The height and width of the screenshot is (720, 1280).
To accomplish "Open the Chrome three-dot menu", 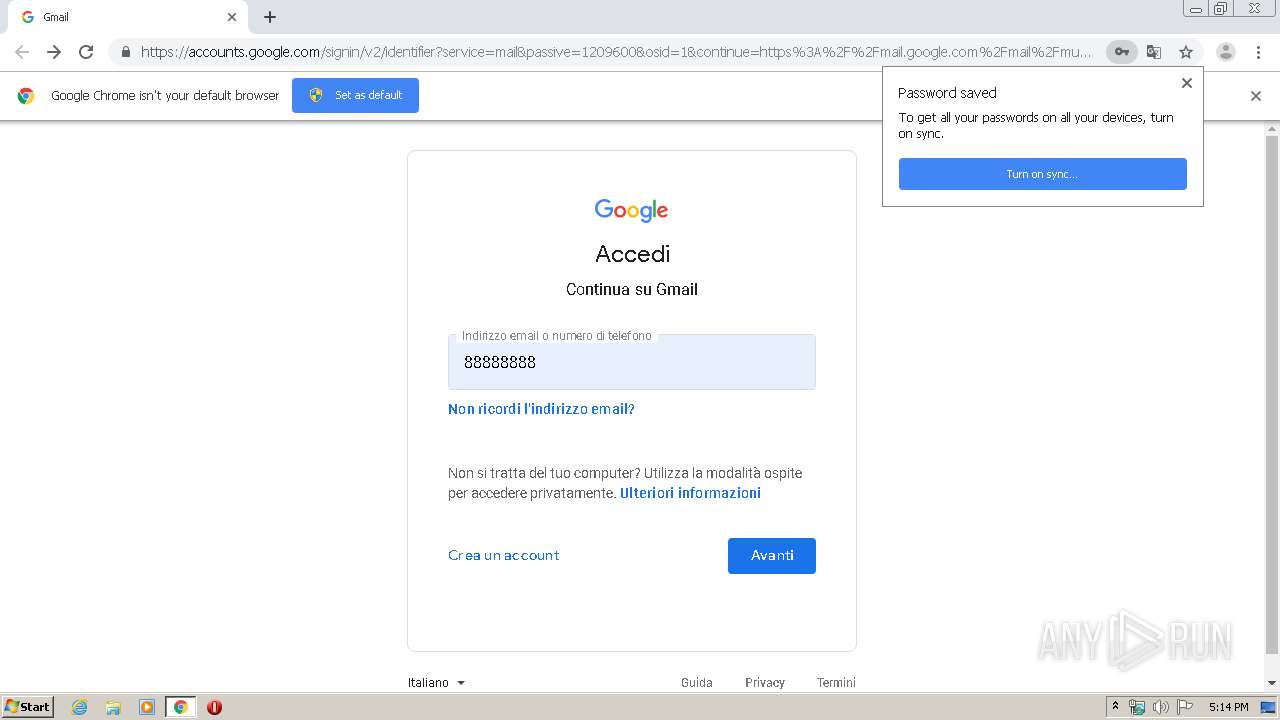I will [x=1258, y=52].
